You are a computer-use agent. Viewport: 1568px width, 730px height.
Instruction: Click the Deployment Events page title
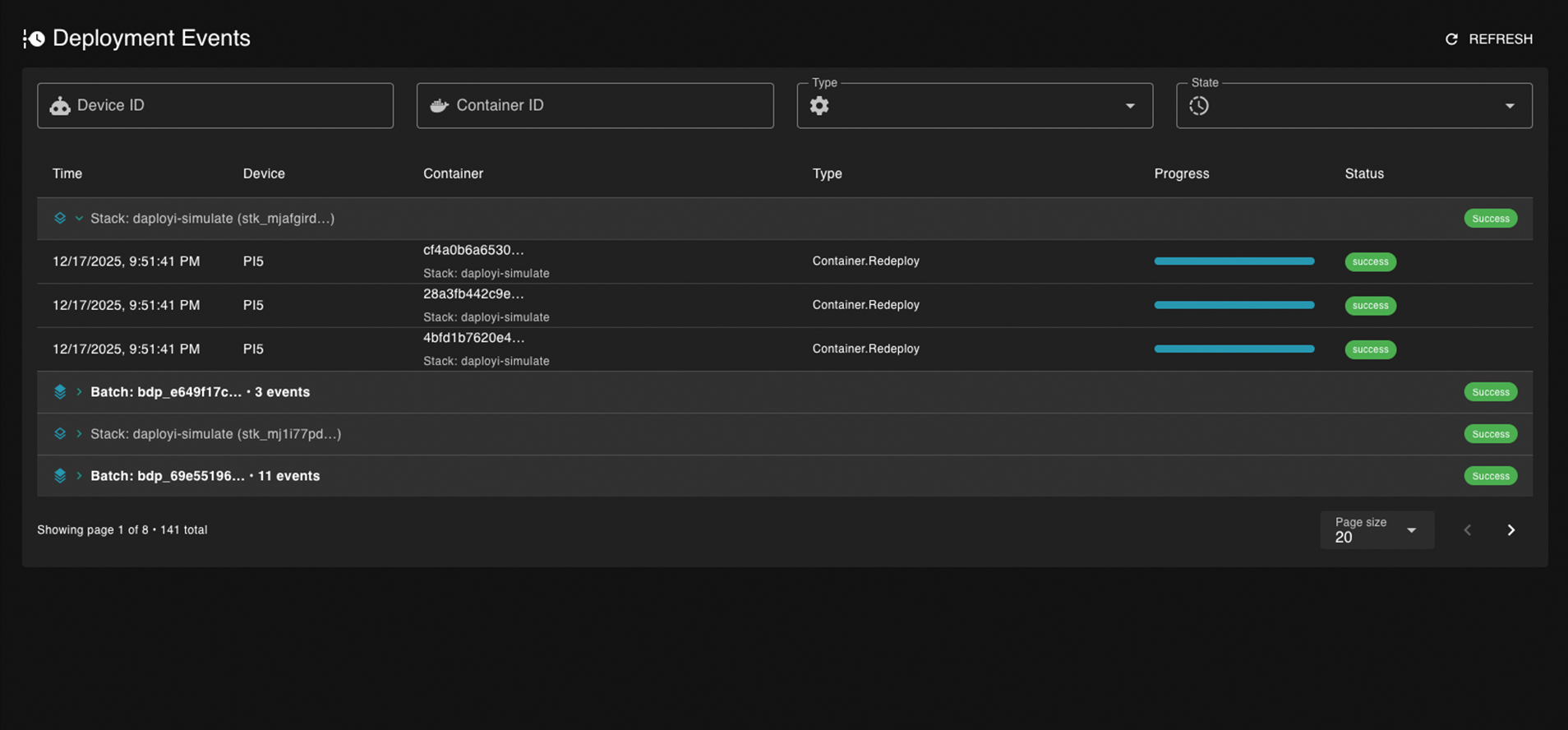151,38
